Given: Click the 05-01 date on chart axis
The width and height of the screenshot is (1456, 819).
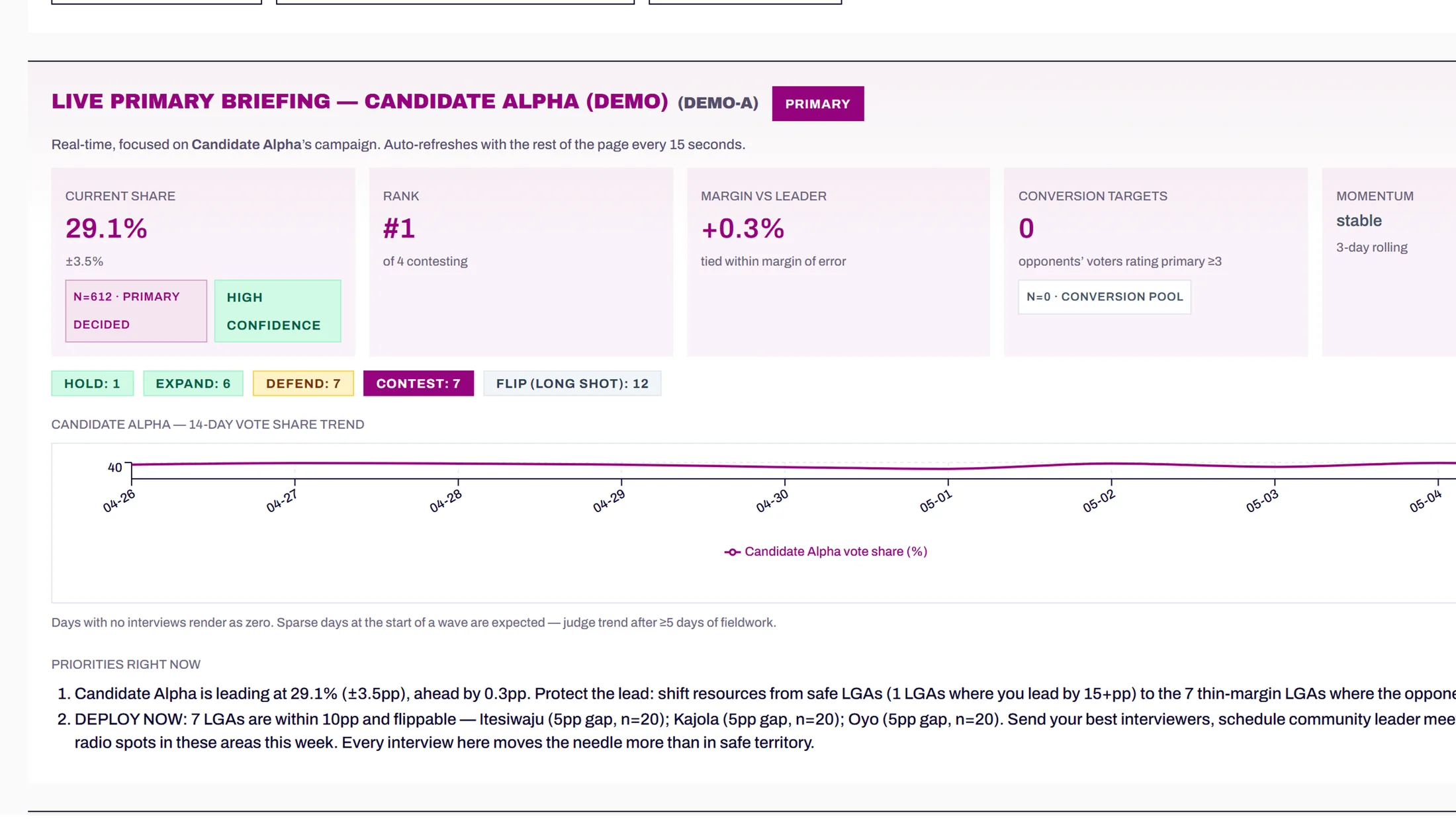Looking at the screenshot, I should click(x=936, y=501).
